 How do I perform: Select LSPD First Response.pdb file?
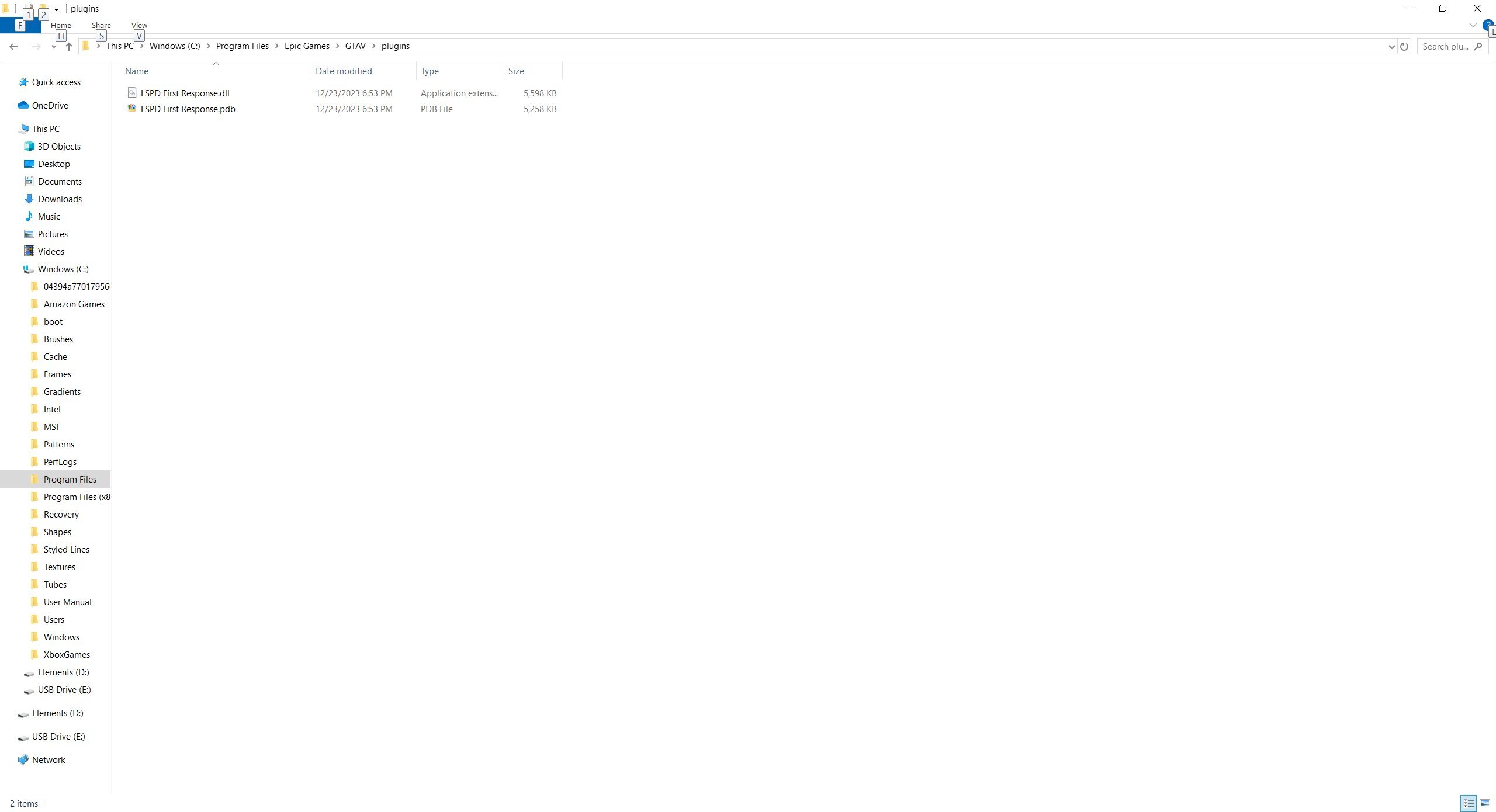pos(188,109)
